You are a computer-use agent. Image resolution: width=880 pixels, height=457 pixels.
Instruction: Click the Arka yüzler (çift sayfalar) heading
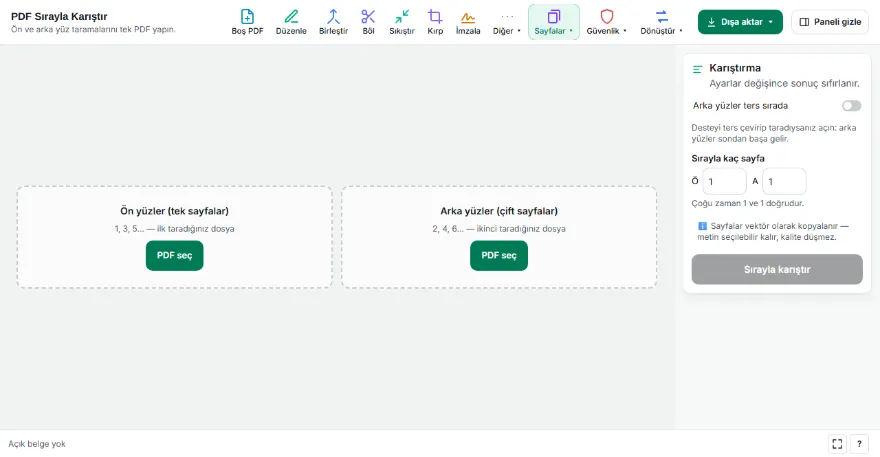tap(499, 211)
